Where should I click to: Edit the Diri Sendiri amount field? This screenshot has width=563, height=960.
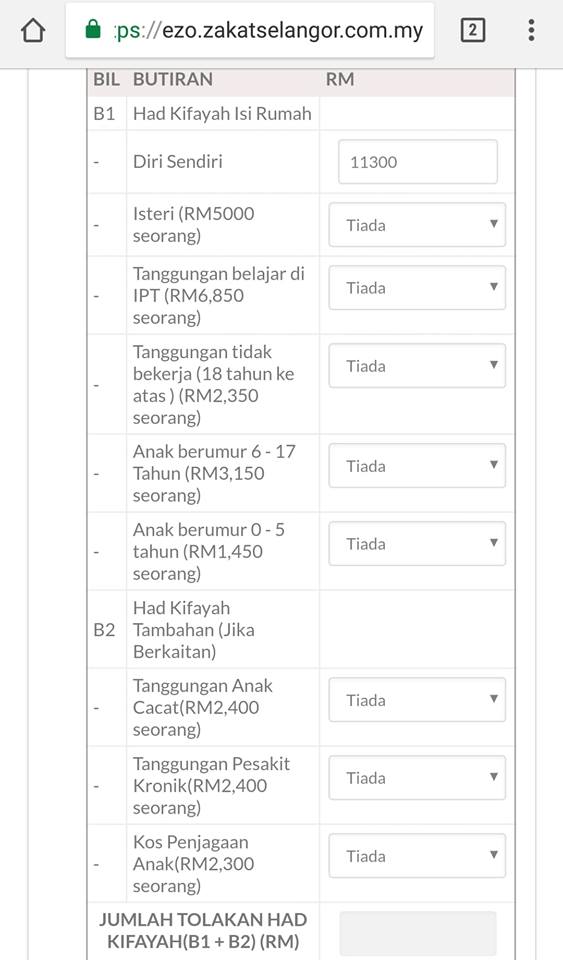point(418,162)
